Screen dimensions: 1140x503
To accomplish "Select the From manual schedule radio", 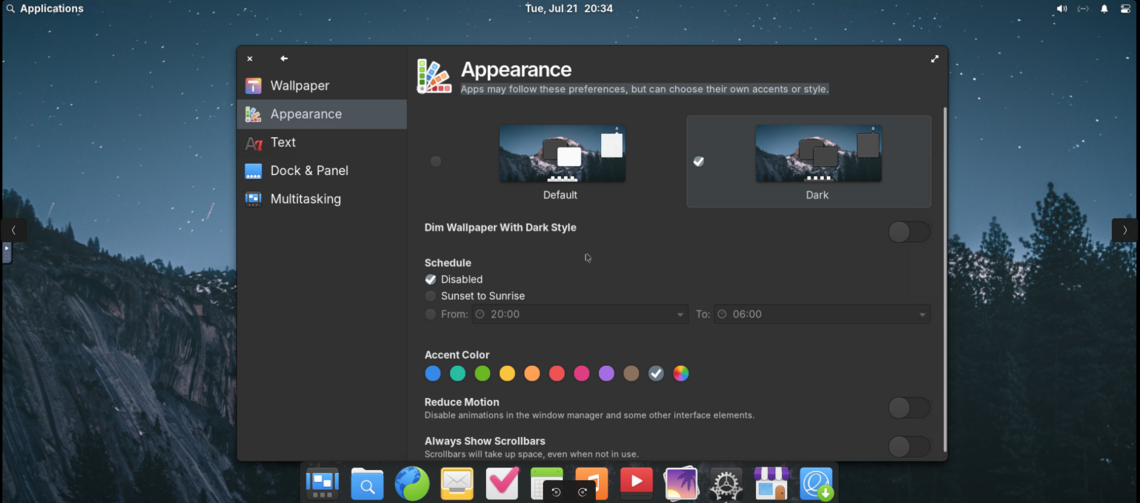I will click(x=430, y=314).
